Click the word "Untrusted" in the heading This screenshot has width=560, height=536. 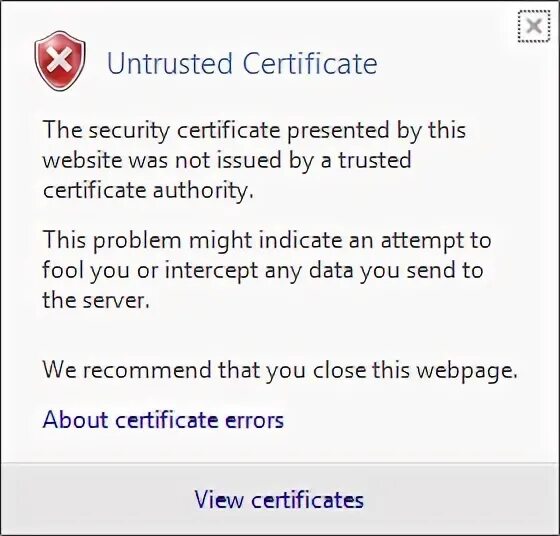point(170,63)
